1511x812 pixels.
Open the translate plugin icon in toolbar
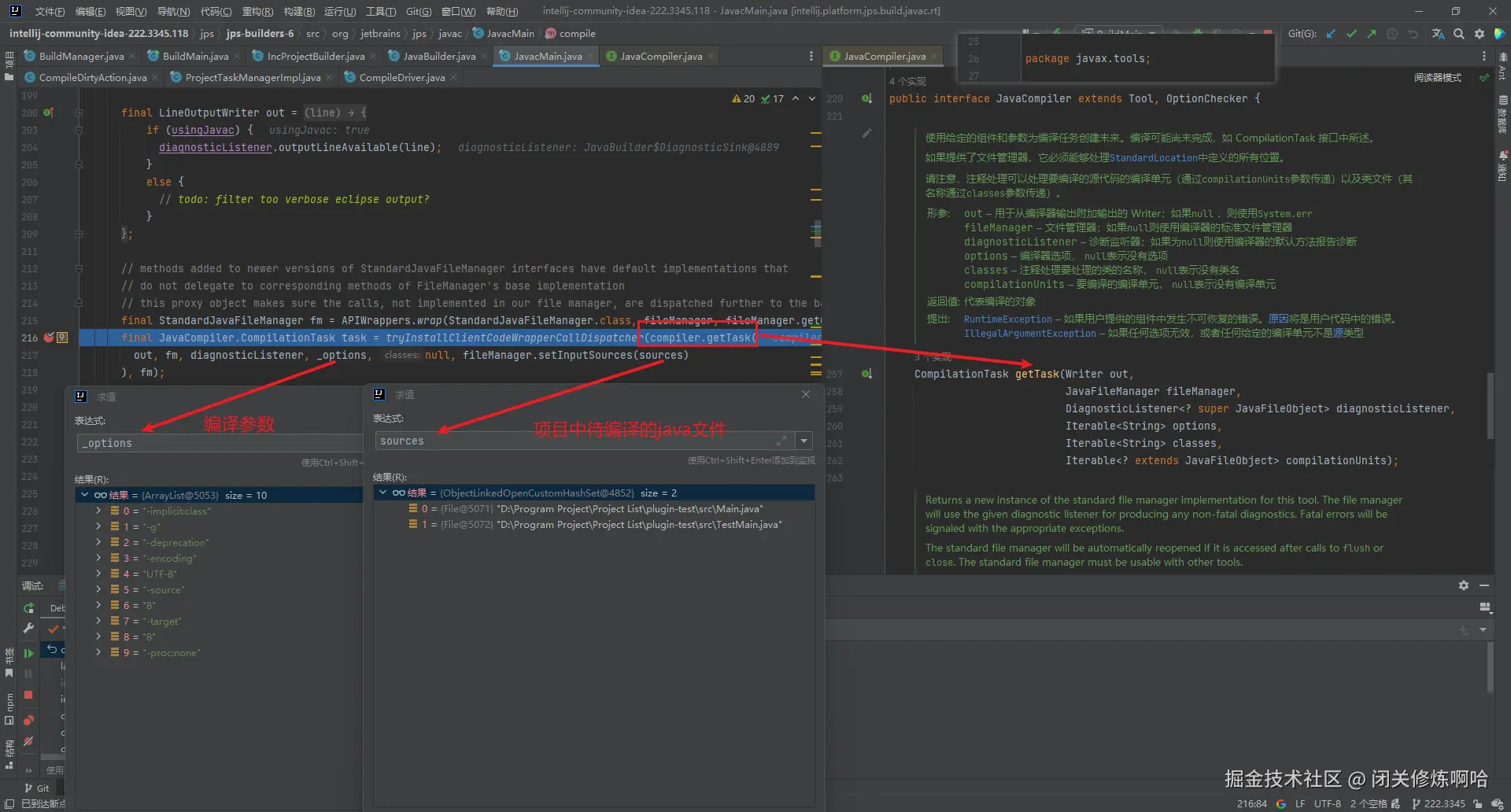1438,34
